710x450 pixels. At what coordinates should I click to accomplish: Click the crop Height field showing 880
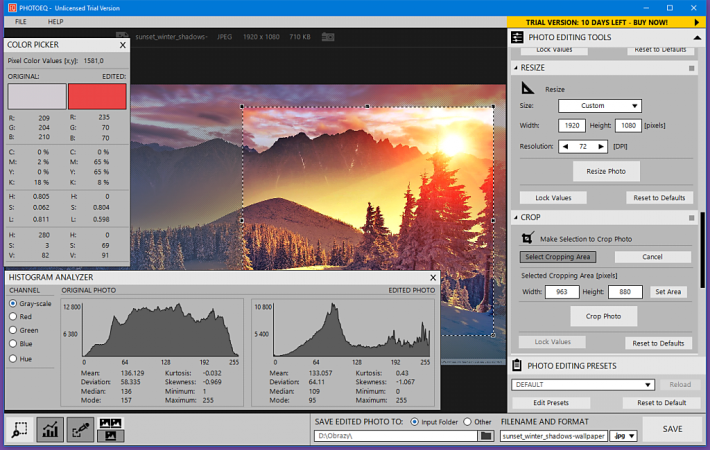coord(625,292)
